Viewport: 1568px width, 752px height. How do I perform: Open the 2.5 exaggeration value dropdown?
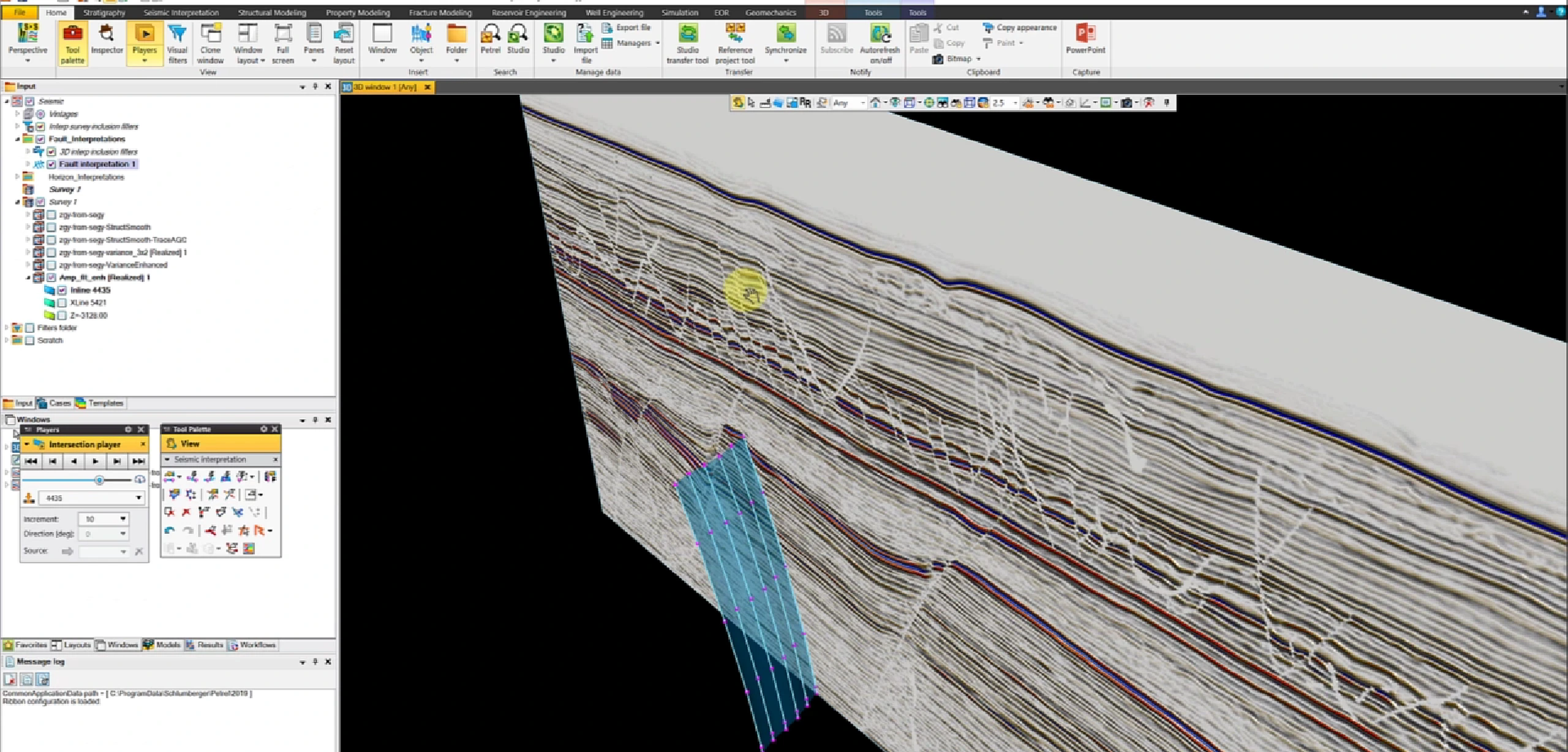click(1015, 103)
